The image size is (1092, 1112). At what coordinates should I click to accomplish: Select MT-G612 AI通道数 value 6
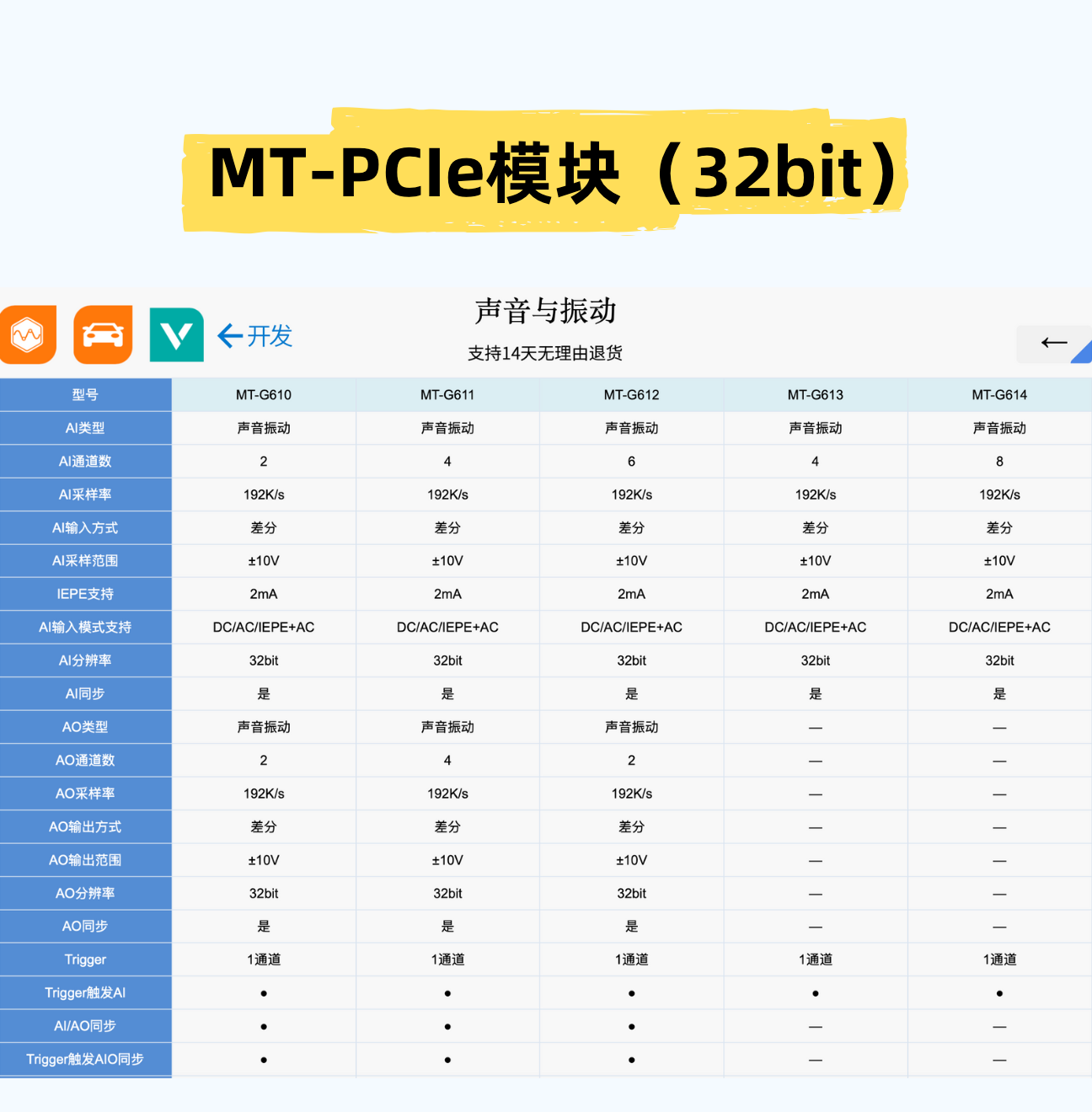coord(631,462)
